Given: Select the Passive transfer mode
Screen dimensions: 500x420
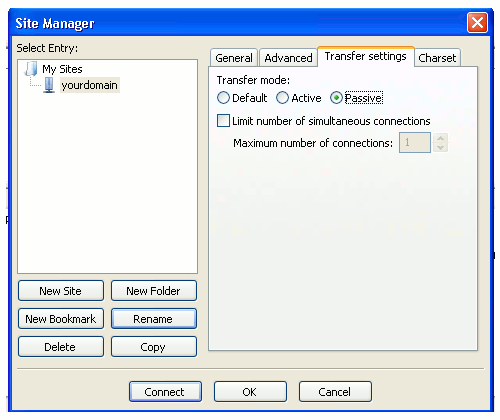Looking at the screenshot, I should click(336, 98).
